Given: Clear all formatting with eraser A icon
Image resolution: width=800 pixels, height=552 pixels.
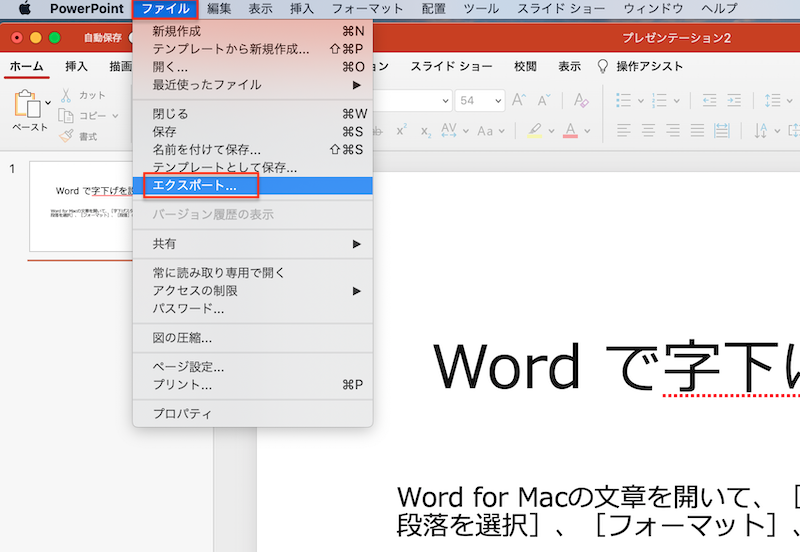Looking at the screenshot, I should 581,100.
